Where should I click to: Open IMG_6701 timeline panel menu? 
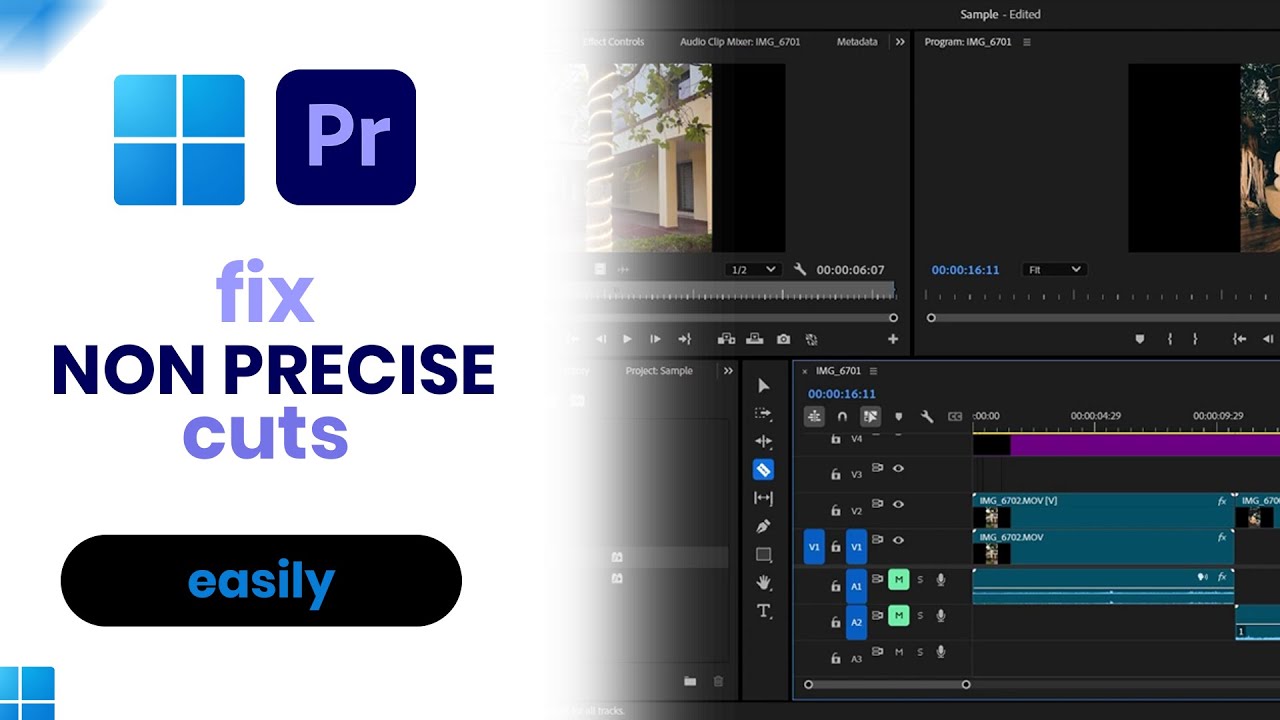coord(873,371)
